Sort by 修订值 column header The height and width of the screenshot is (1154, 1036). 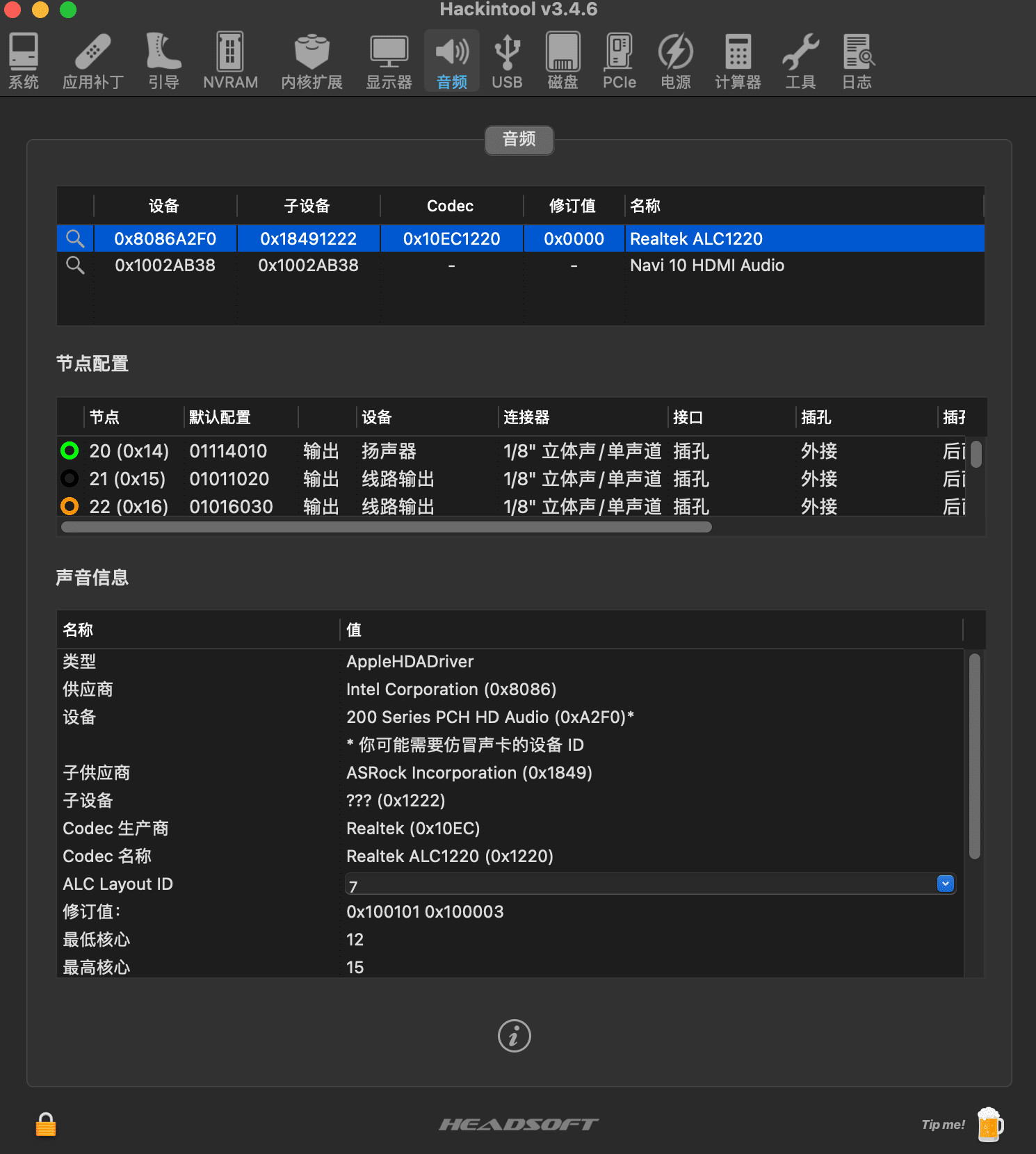pyautogui.click(x=573, y=206)
